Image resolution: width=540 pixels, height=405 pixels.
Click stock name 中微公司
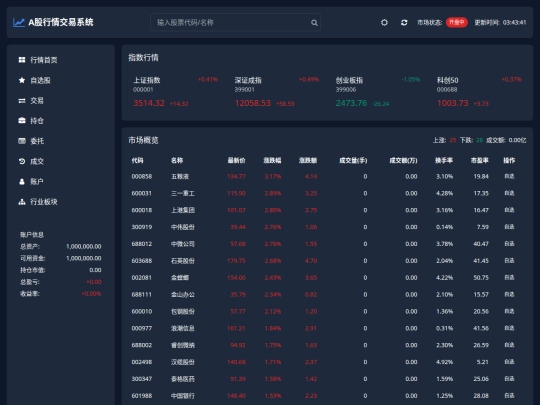tap(183, 244)
